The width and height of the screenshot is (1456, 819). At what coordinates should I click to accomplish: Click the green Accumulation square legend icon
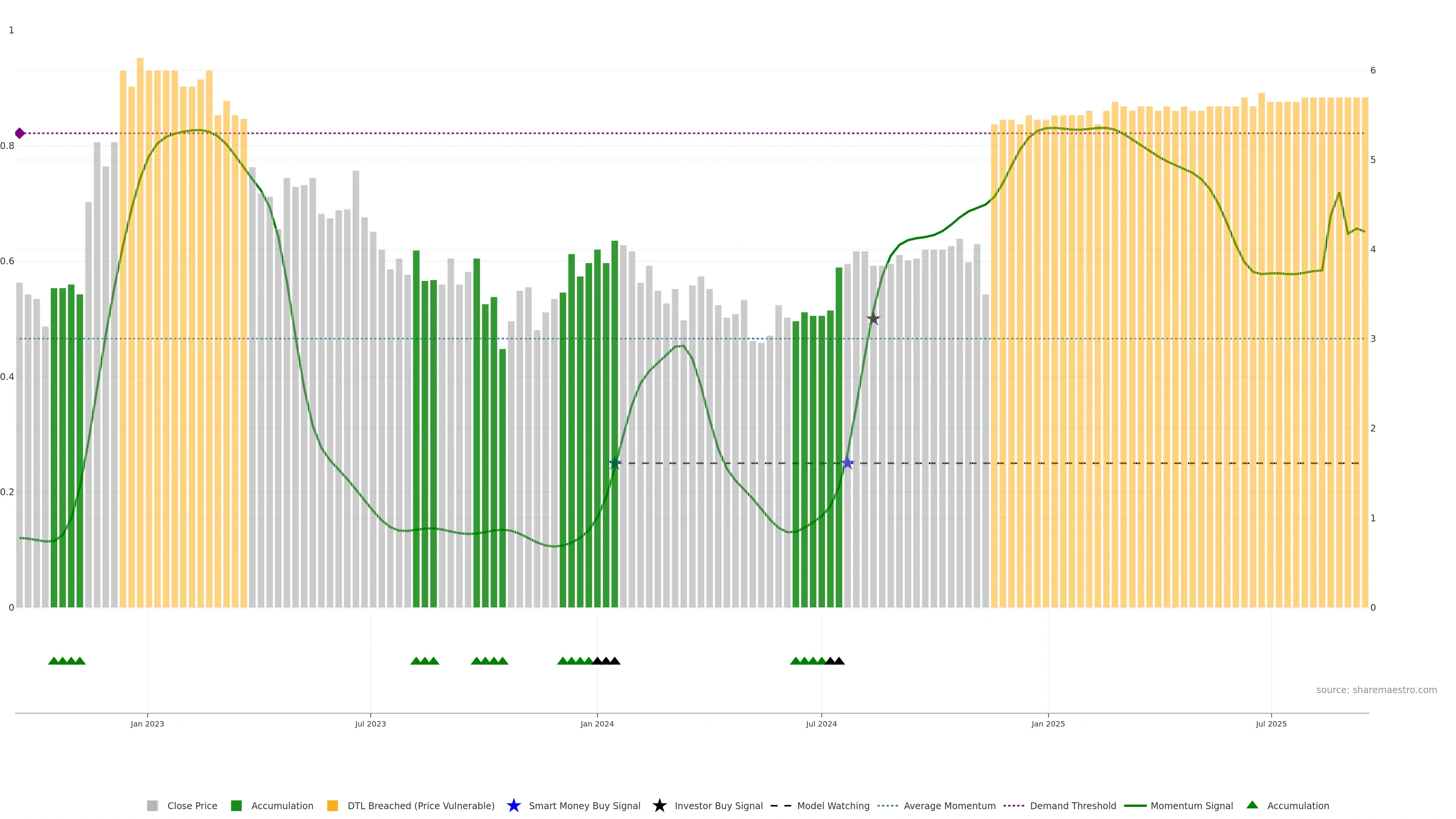coord(236,805)
